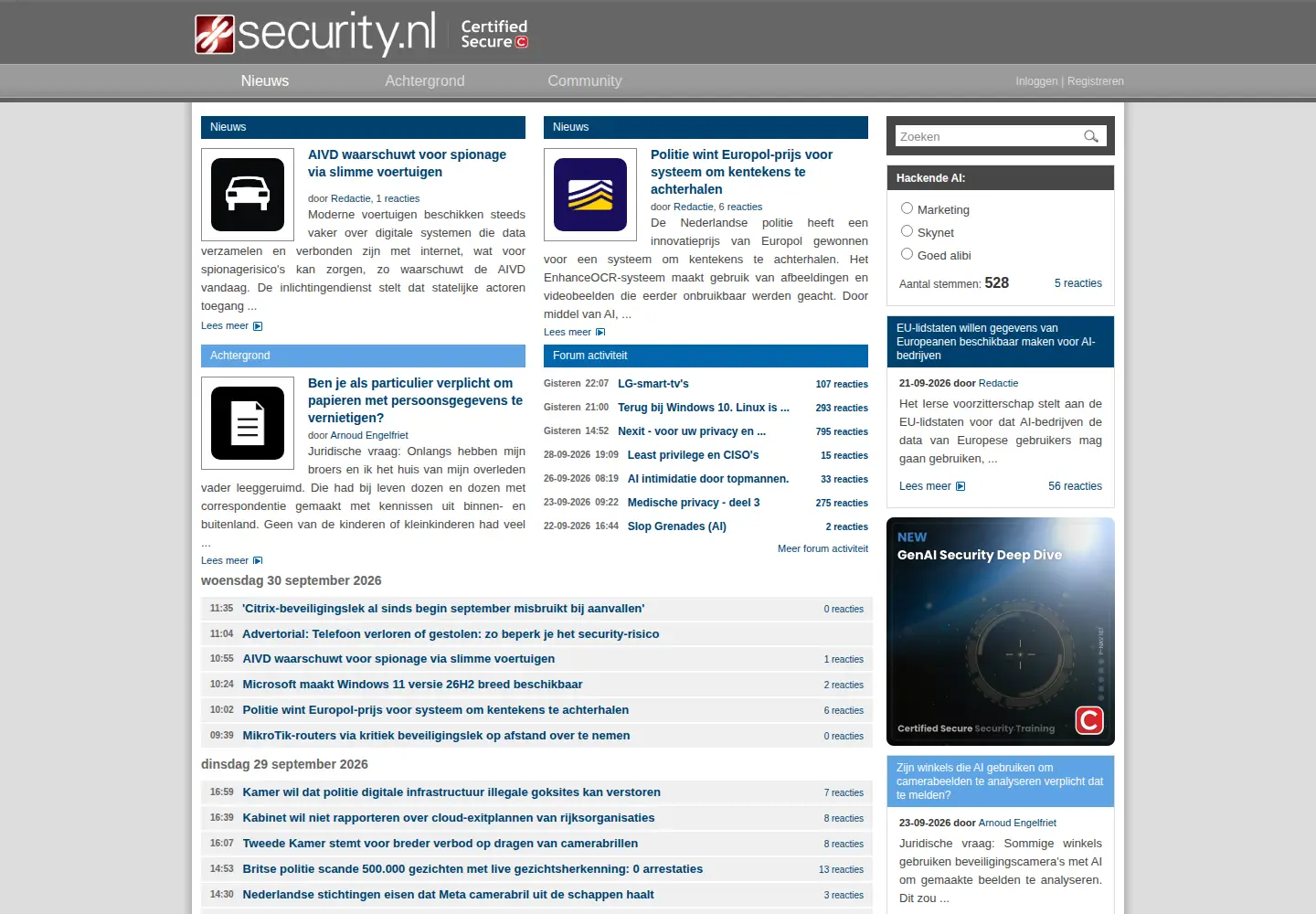Open Zijn winkels die AI gebruiken sidebar heading
1316x914 pixels.
point(1001,781)
